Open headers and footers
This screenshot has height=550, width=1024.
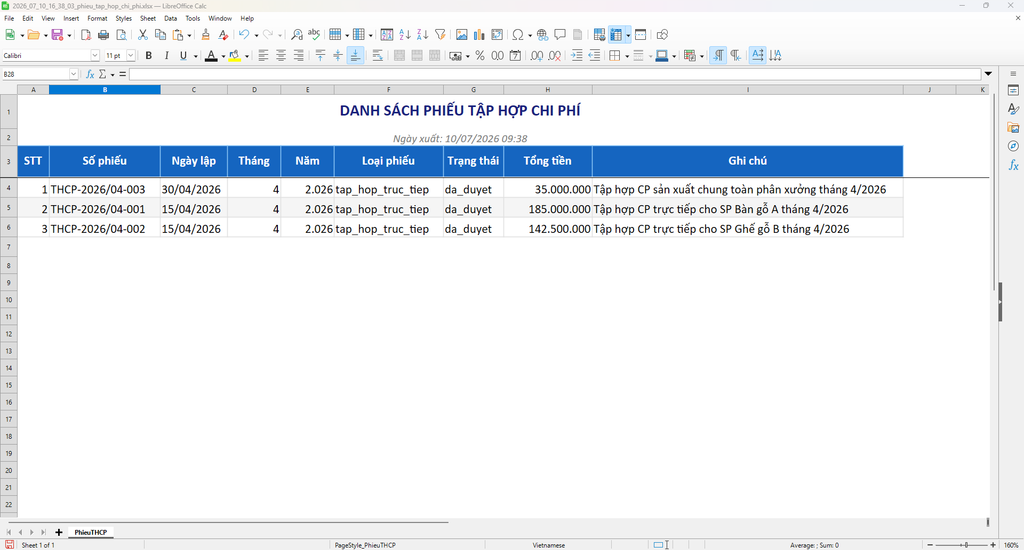click(577, 35)
